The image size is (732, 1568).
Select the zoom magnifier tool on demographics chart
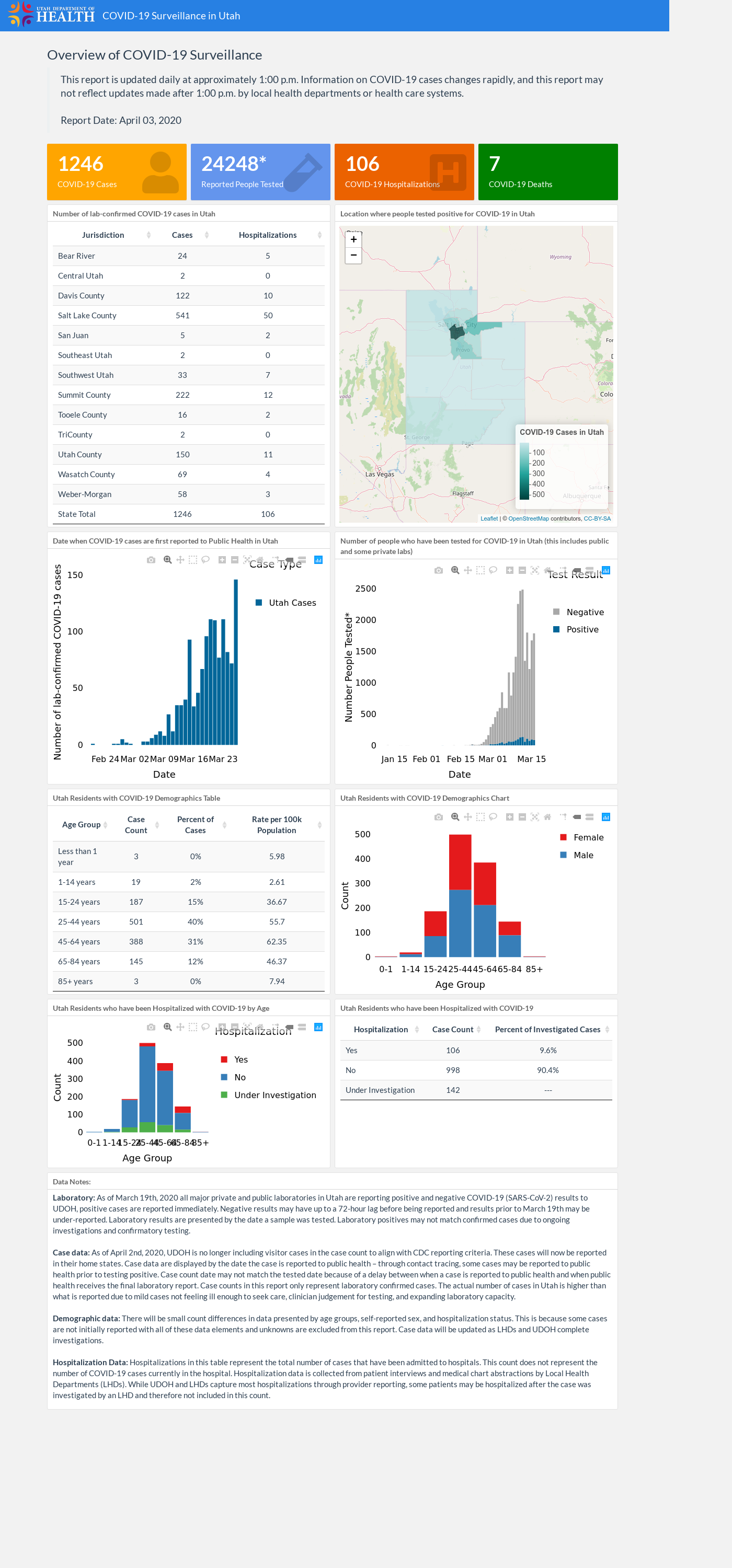click(x=455, y=817)
